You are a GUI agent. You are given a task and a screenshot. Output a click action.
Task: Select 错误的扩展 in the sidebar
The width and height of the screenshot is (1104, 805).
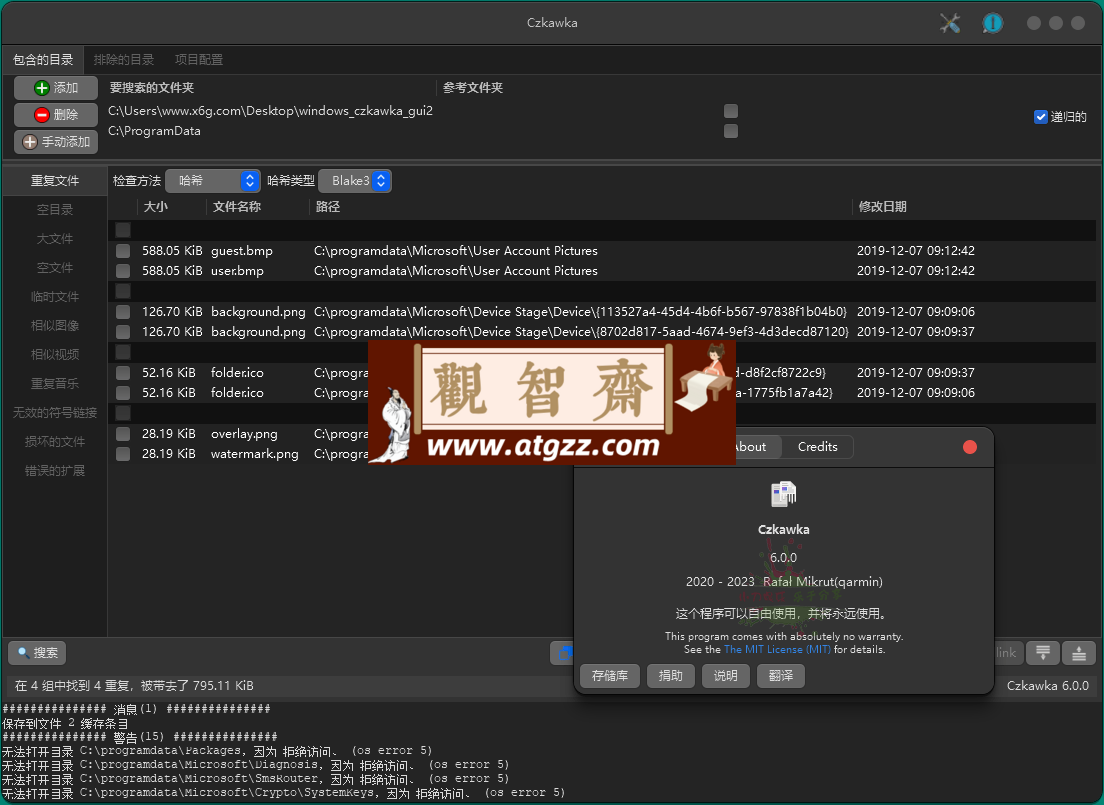point(55,470)
